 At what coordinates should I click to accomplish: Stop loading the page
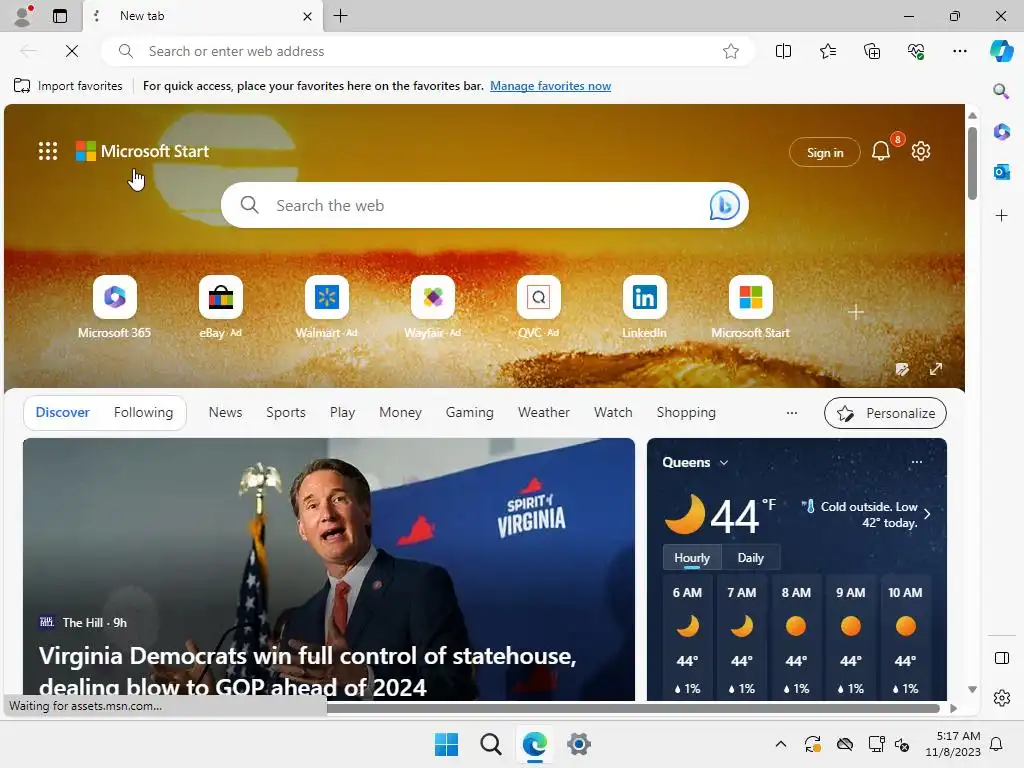72,51
